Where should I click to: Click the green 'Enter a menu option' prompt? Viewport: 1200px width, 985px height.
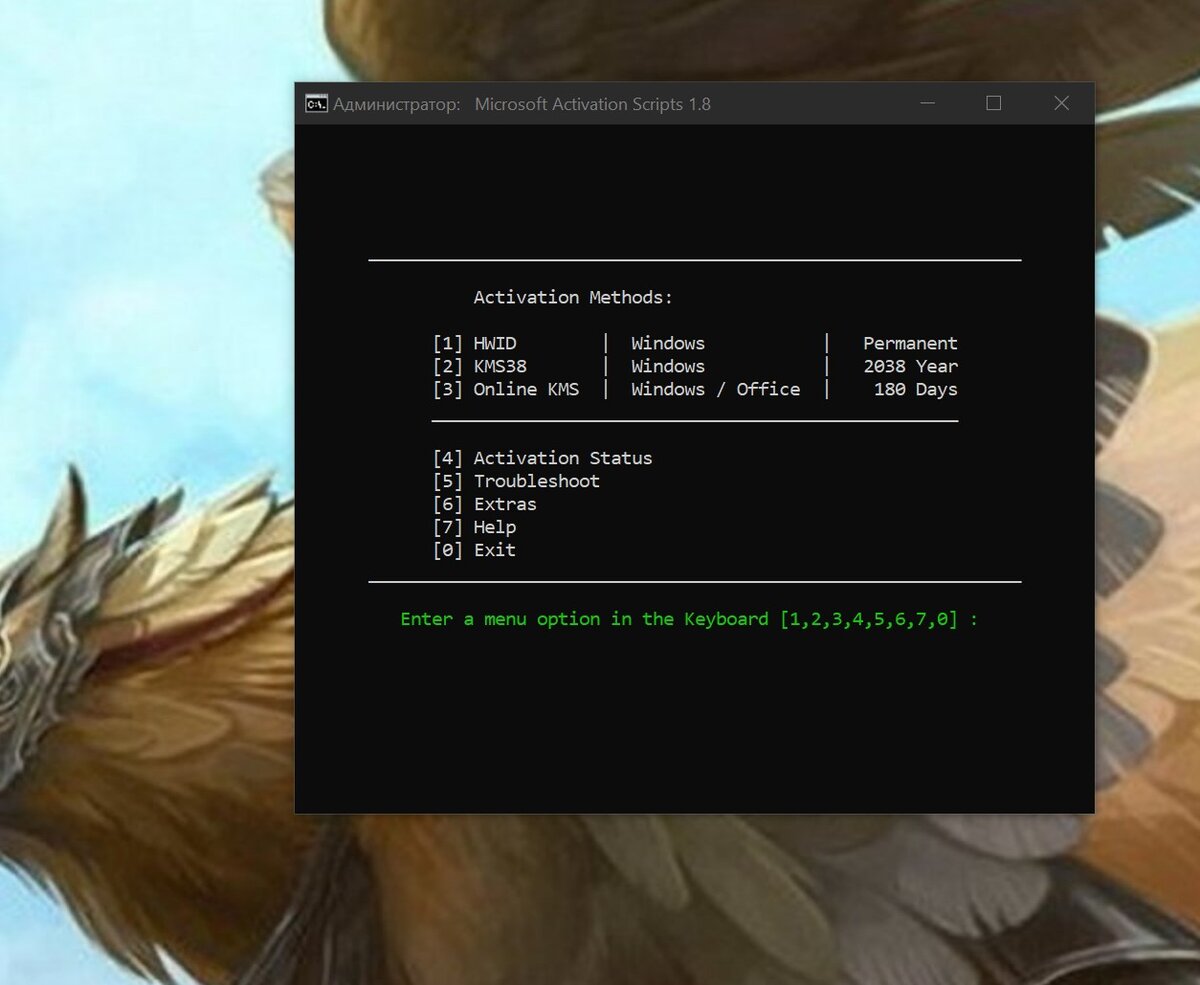click(x=689, y=619)
